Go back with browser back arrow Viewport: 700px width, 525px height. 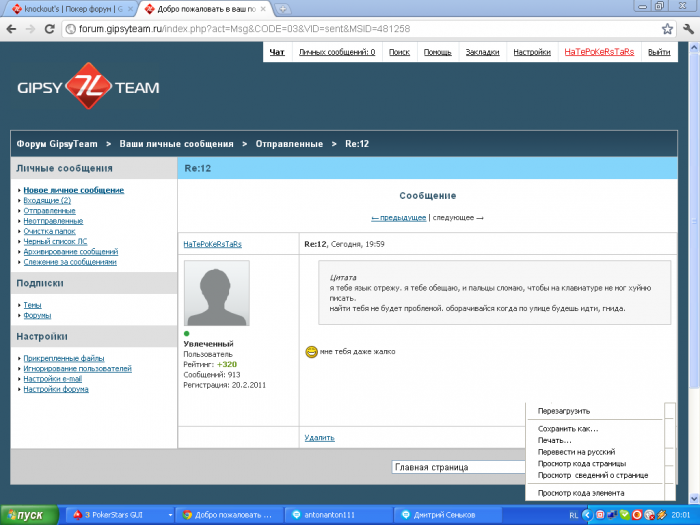point(12,29)
